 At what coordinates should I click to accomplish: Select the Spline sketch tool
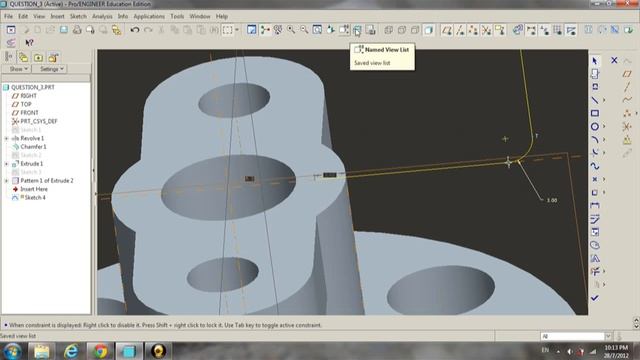click(595, 166)
